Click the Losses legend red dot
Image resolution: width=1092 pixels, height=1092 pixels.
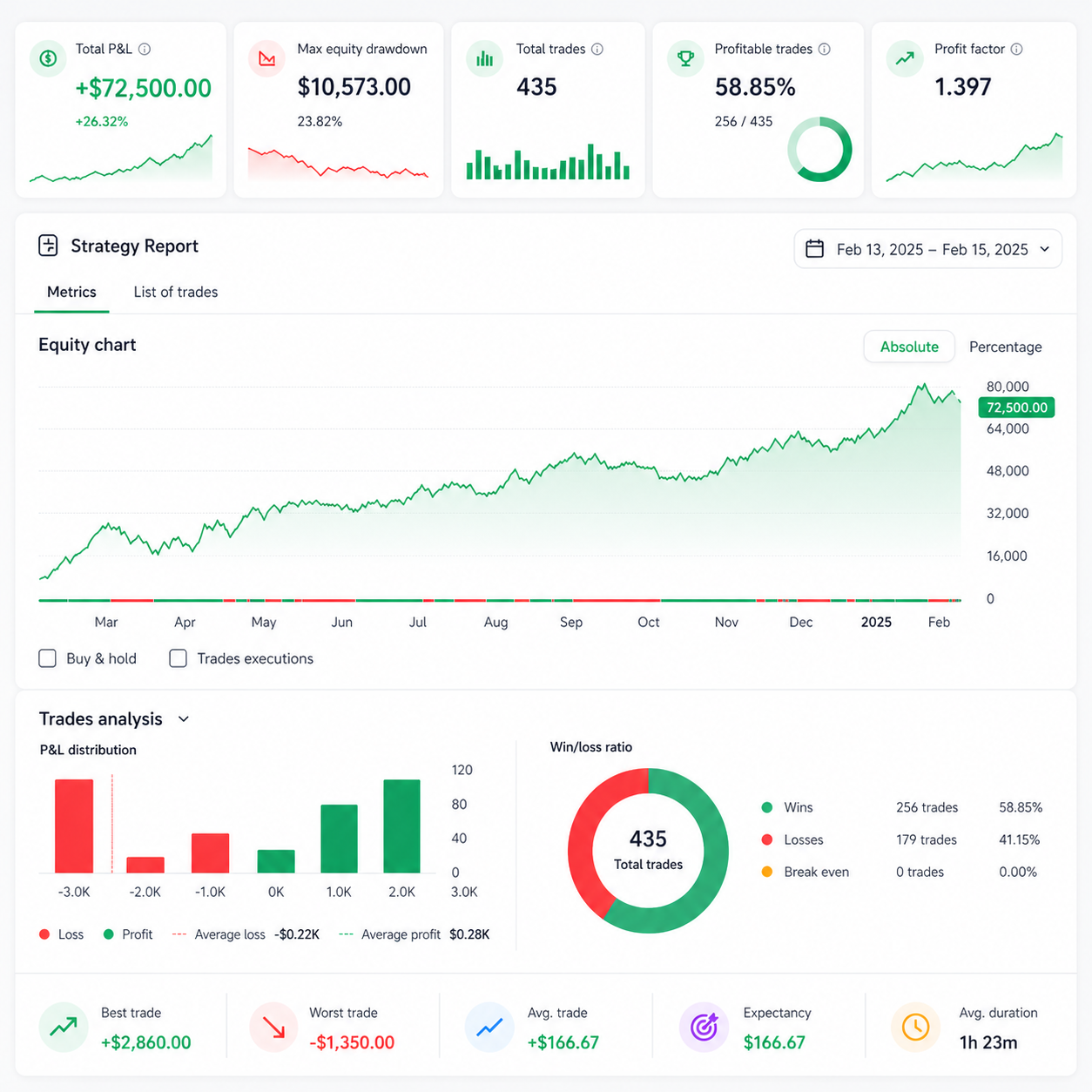click(767, 839)
